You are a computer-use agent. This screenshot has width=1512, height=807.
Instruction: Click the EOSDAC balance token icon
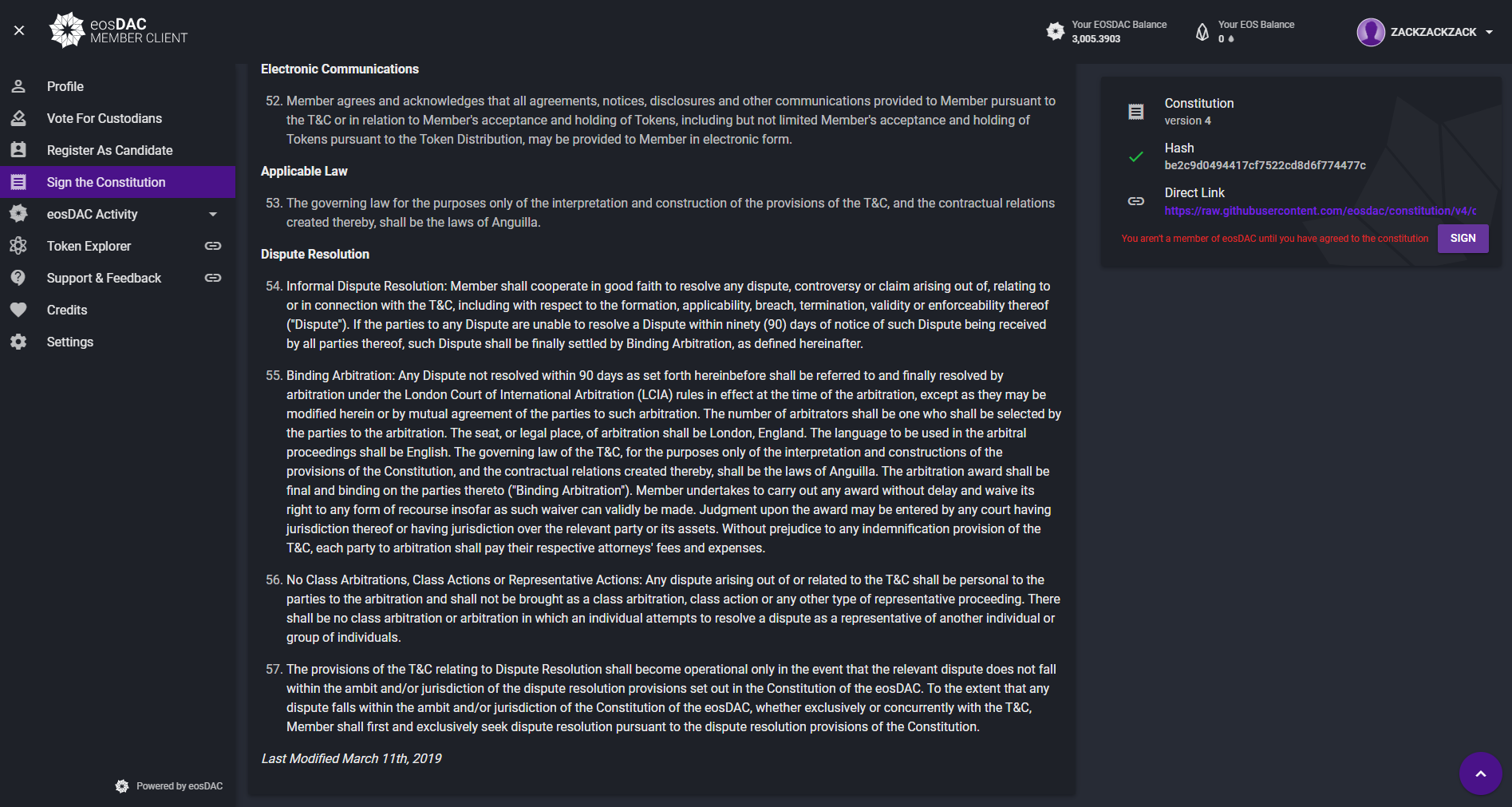[x=1055, y=31]
